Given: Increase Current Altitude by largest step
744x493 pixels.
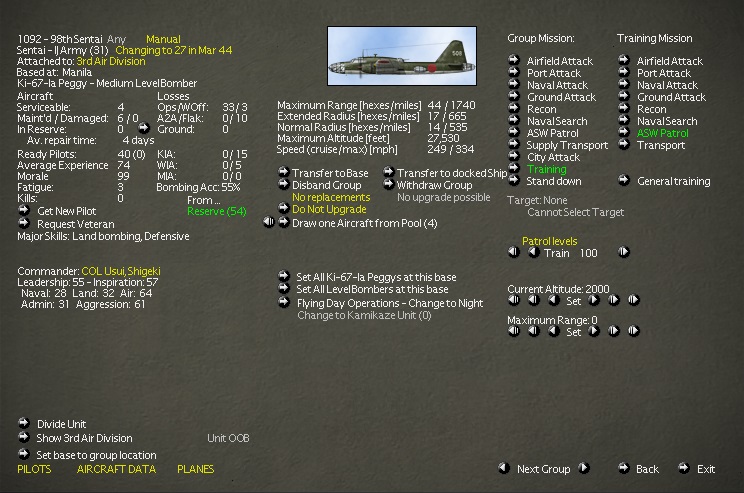Looking at the screenshot, I should coord(633,300).
